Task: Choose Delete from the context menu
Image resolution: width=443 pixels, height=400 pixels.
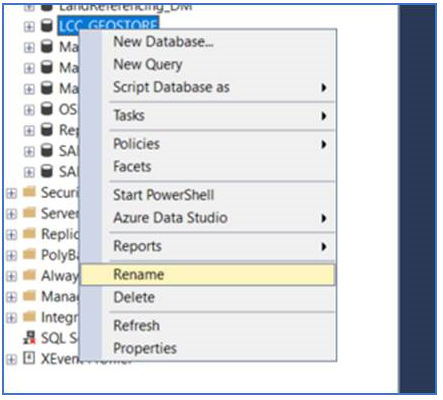Action: [x=208, y=297]
